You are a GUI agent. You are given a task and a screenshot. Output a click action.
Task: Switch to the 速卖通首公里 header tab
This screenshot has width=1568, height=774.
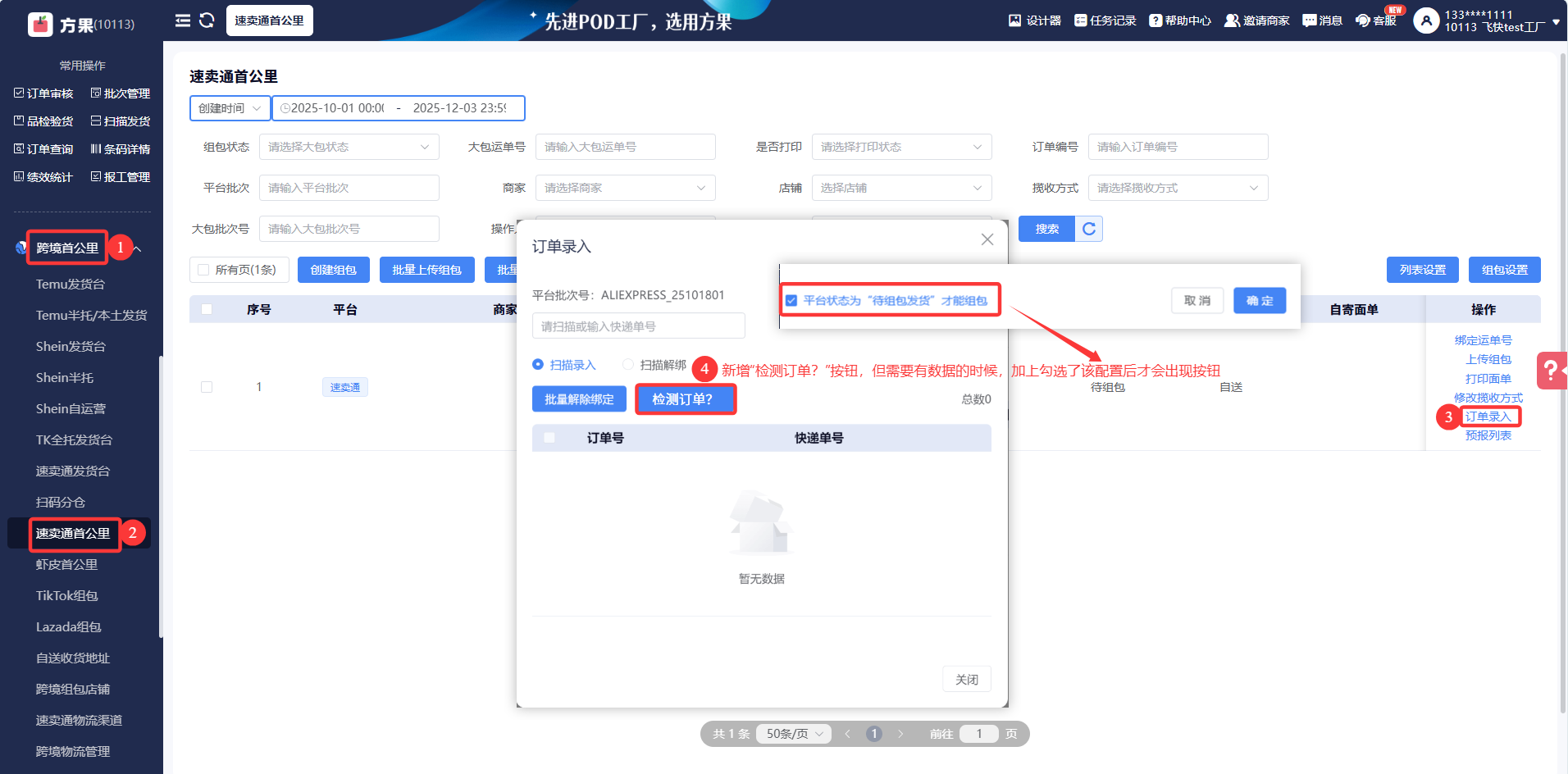point(269,20)
